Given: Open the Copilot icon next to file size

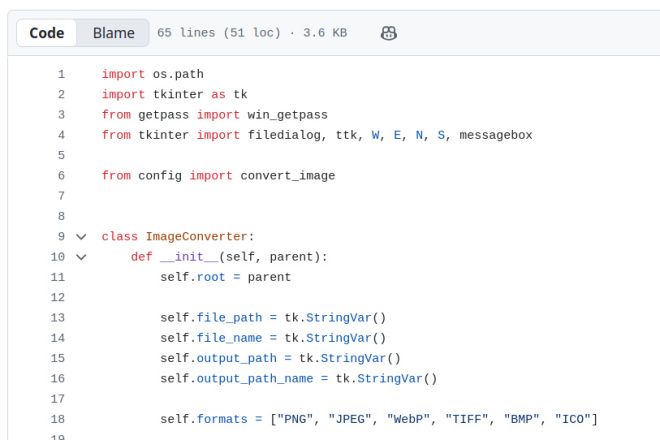Looking at the screenshot, I should (x=389, y=33).
